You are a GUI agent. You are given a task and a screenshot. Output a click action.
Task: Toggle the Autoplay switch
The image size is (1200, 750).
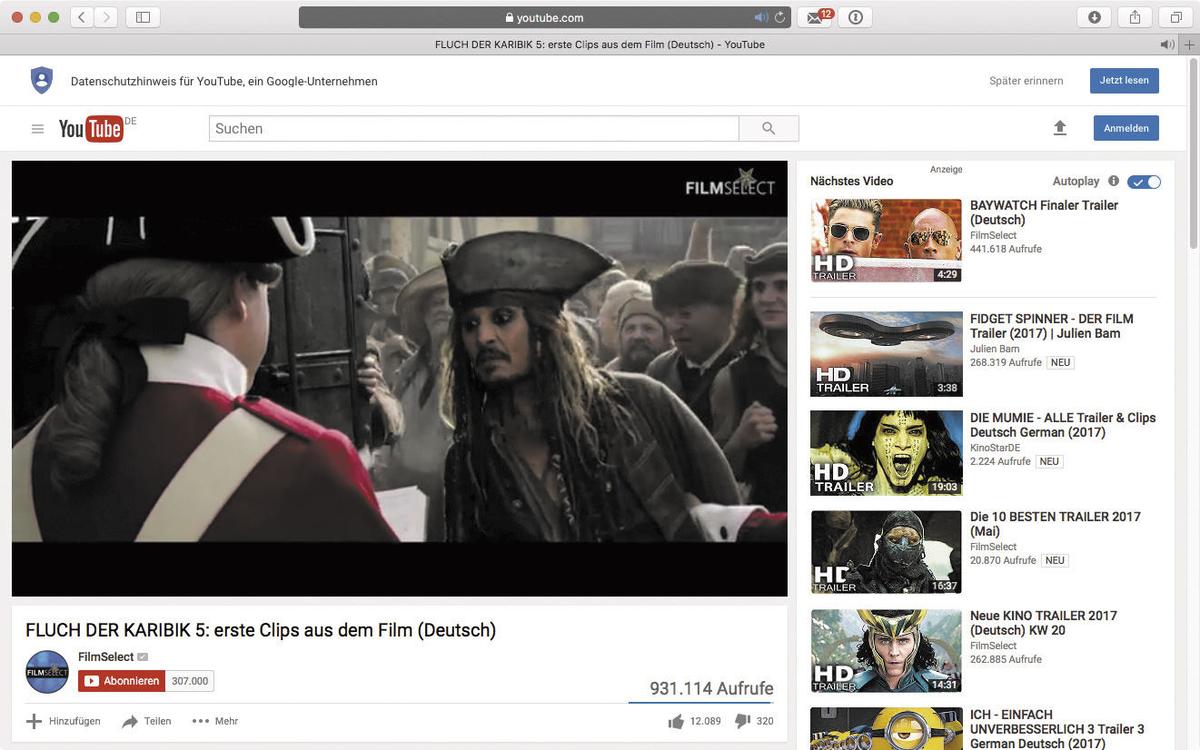tap(1144, 182)
